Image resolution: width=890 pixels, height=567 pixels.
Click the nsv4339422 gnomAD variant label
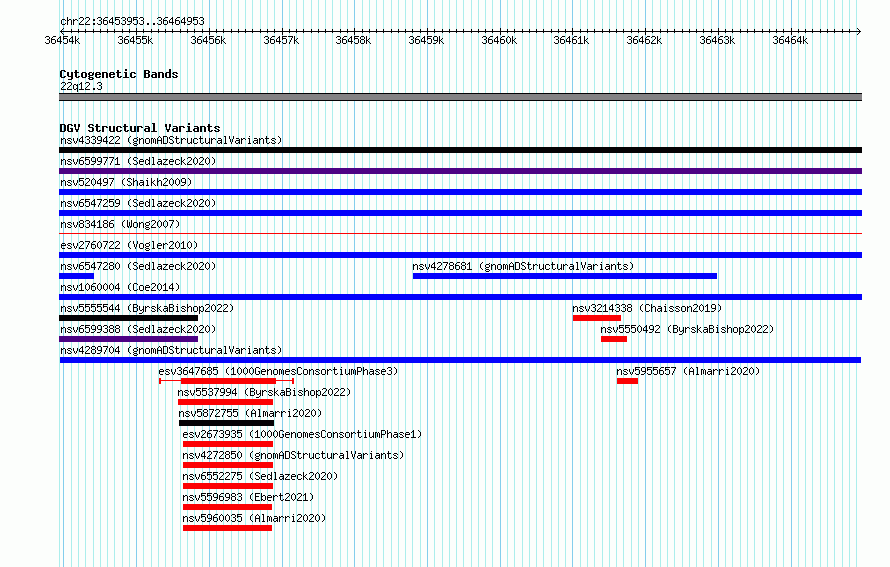[x=171, y=140]
